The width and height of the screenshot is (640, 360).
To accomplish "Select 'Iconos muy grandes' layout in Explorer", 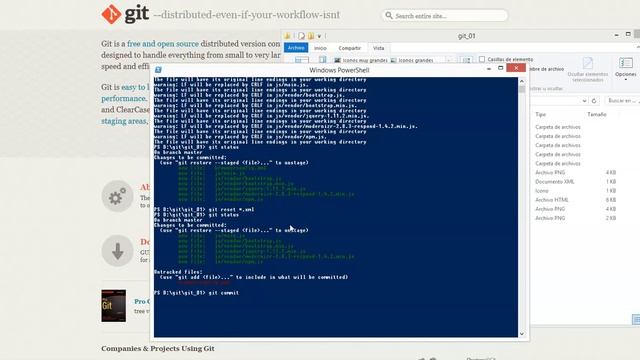I will click(361, 60).
